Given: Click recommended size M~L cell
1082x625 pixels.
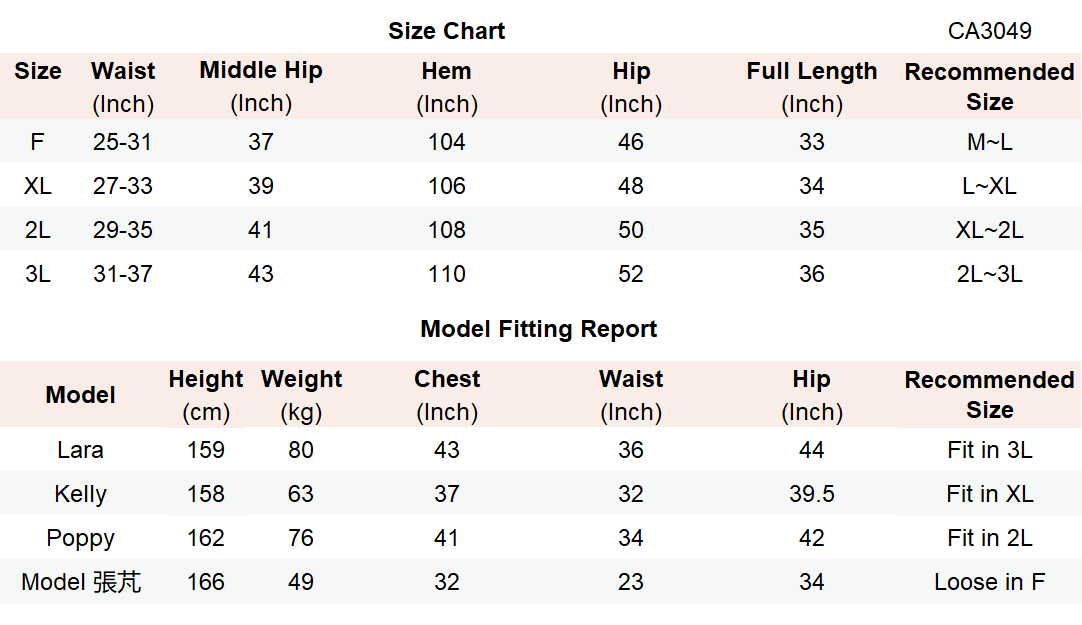Looking at the screenshot, I should click(989, 142).
